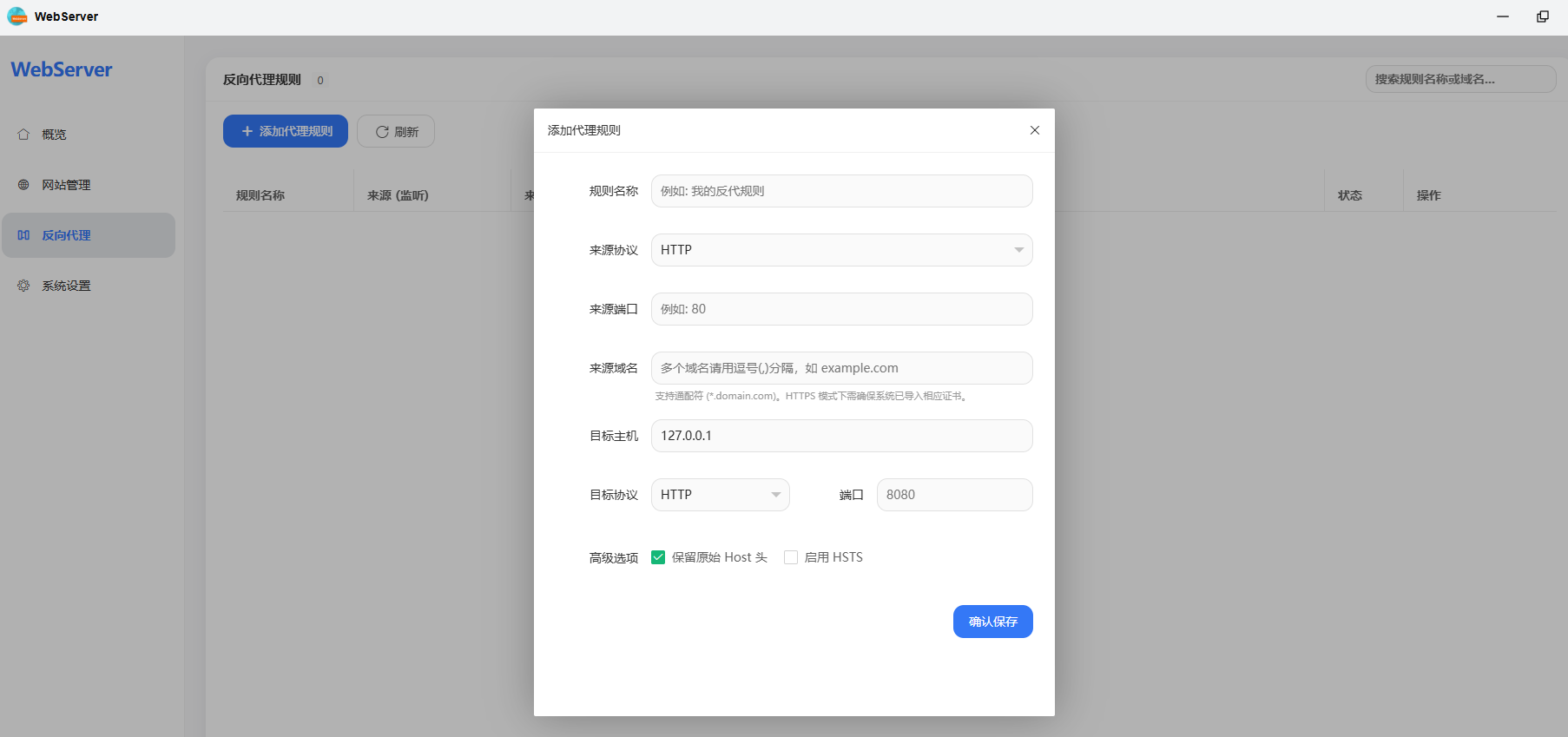Image resolution: width=1568 pixels, height=737 pixels.
Task: Click the WebServer brand title link
Action: (62, 69)
